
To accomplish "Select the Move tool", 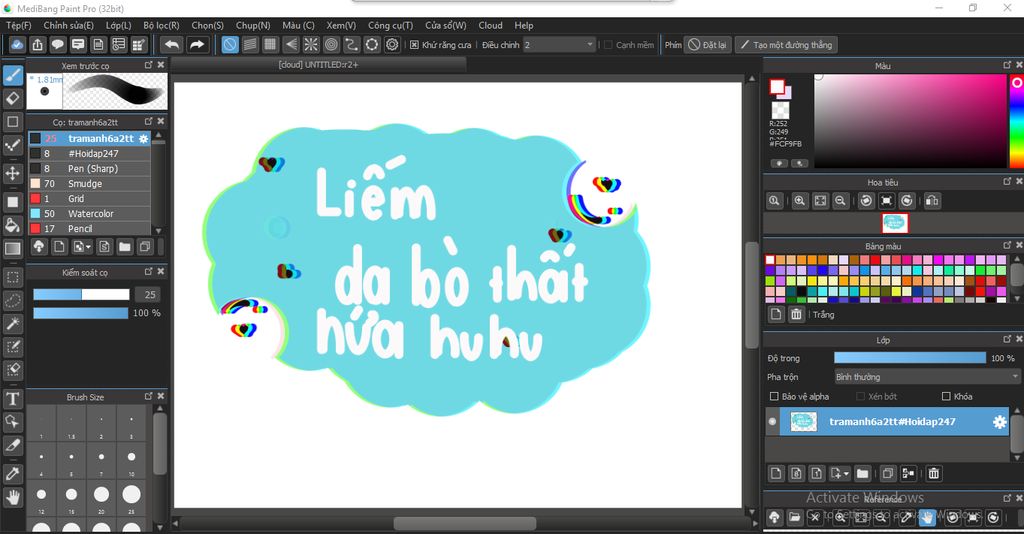I will (x=12, y=173).
